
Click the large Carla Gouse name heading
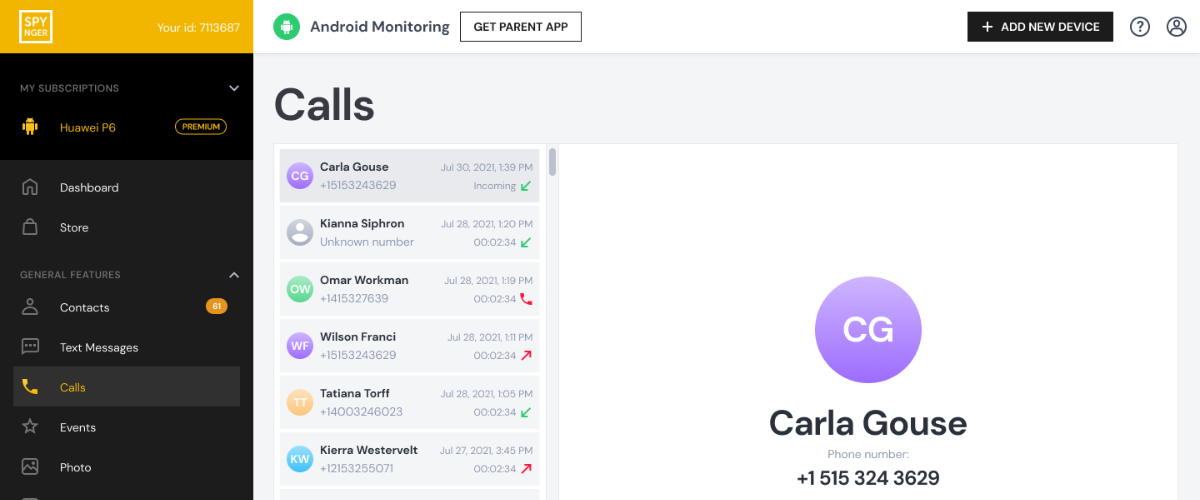tap(868, 424)
